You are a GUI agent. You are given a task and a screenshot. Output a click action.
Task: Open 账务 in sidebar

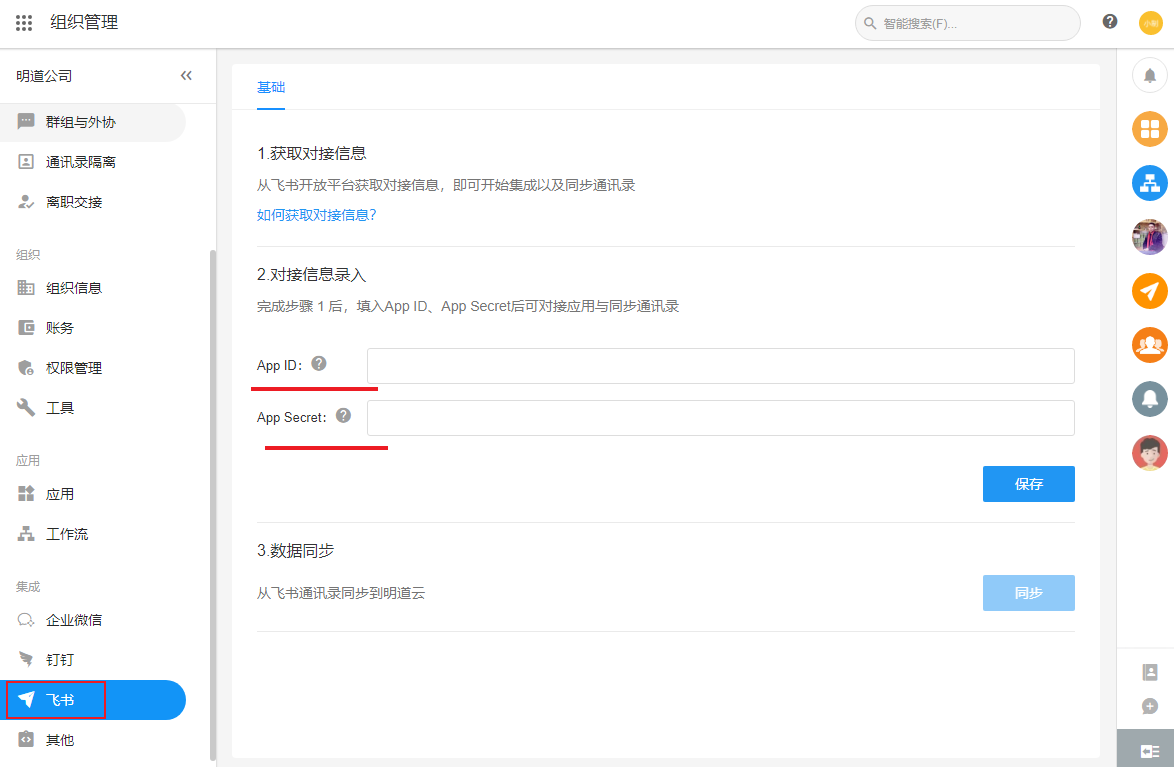tap(93, 327)
